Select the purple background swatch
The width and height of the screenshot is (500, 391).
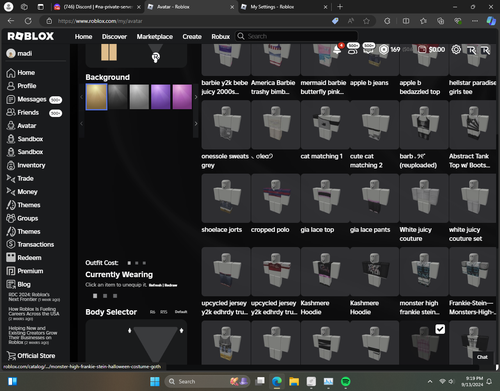coord(160,97)
